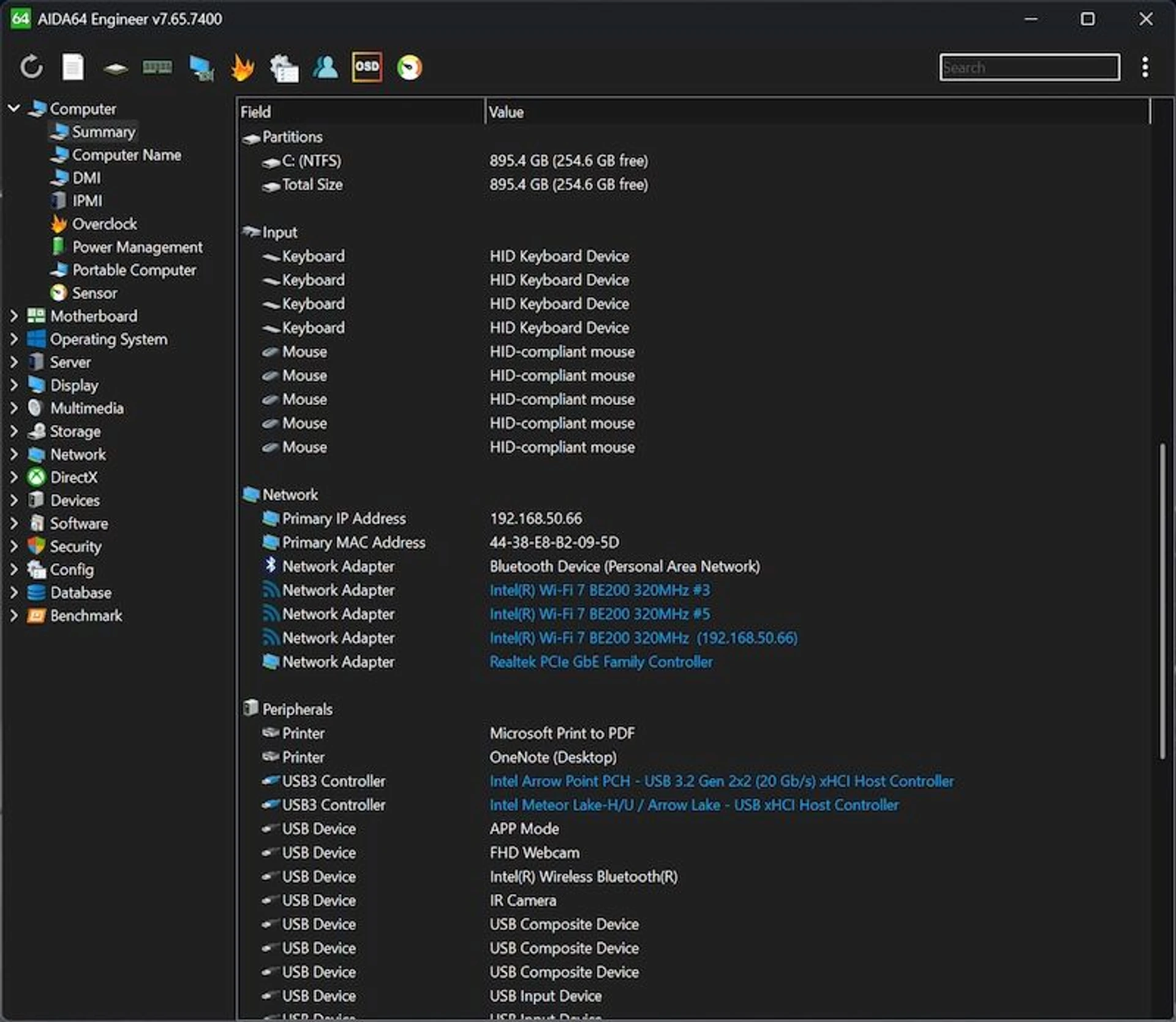
Task: Open the Preferences gear document icon
Action: pos(284,67)
